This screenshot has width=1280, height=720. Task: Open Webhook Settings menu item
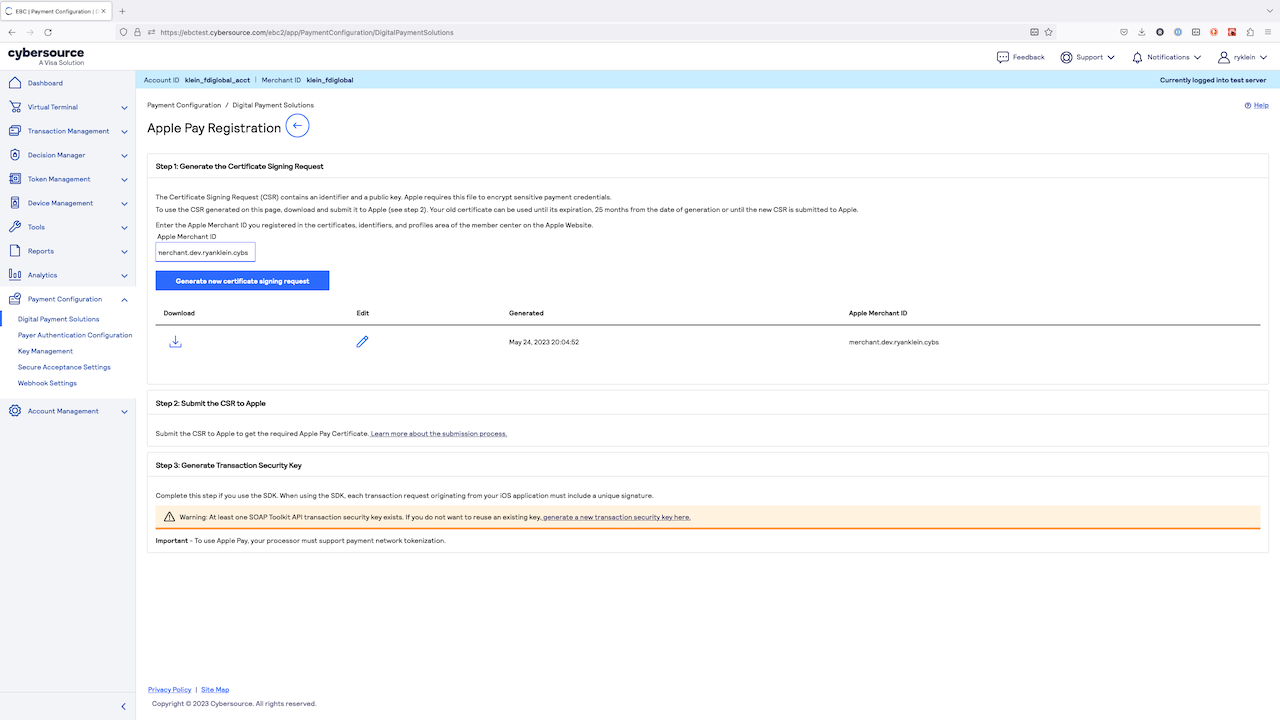47,383
